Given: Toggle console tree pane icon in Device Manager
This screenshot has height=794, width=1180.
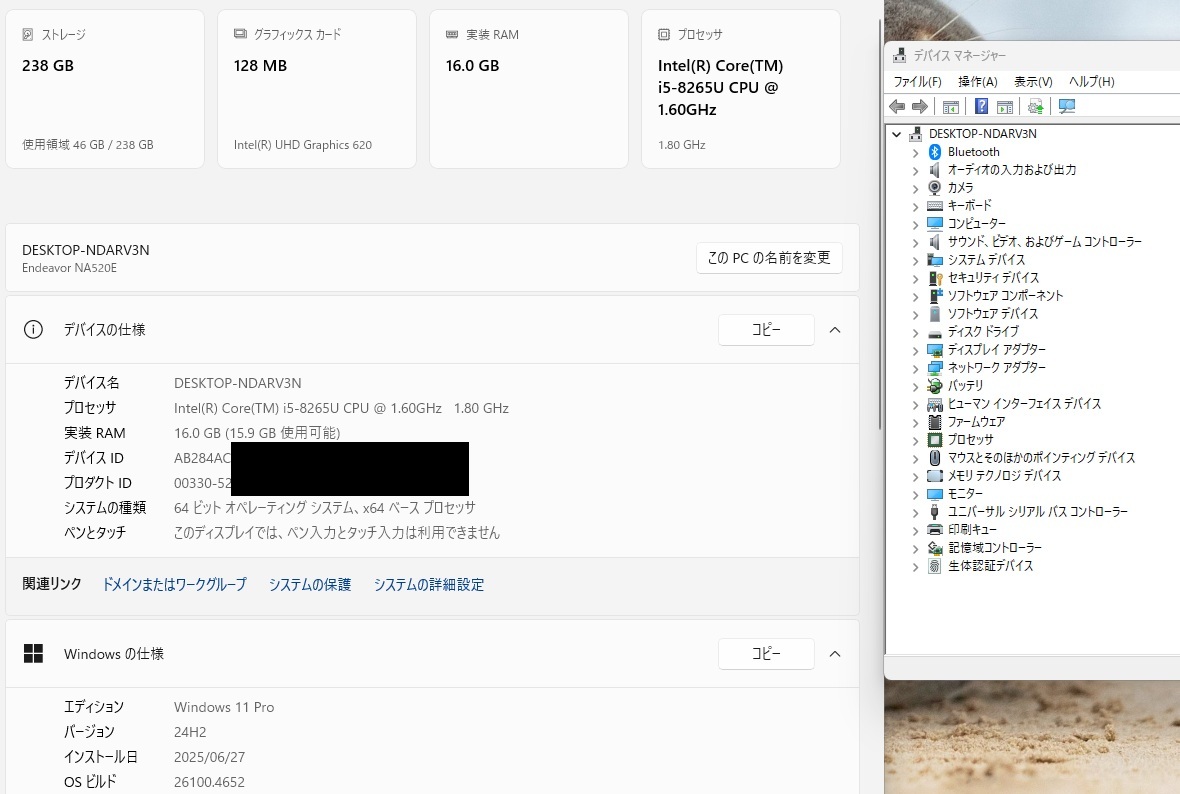Looking at the screenshot, I should point(951,107).
